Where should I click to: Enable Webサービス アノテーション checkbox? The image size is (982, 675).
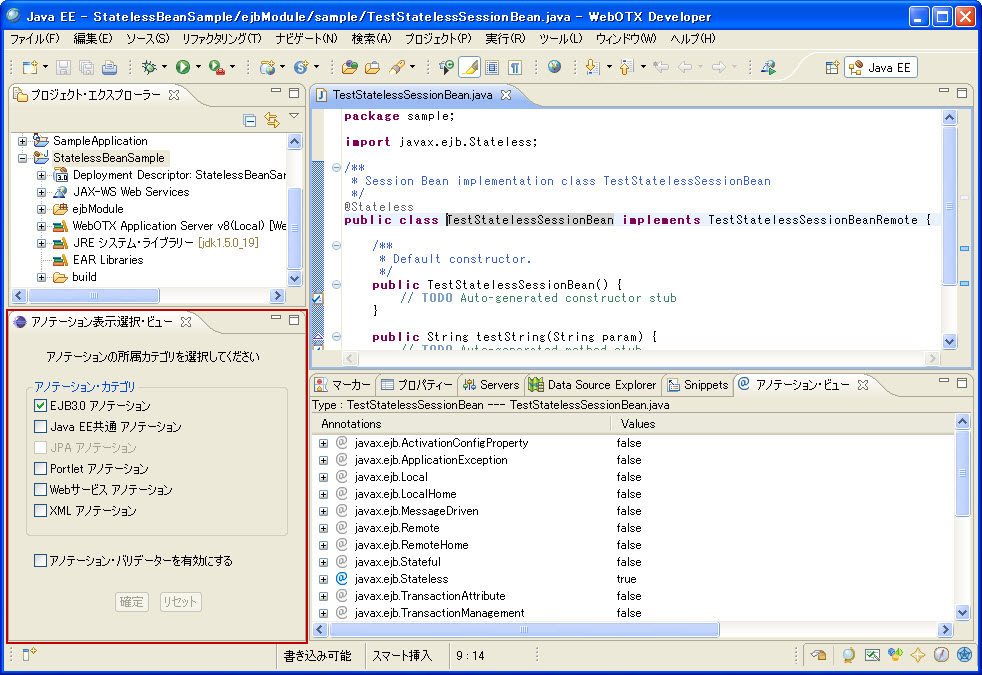click(41, 490)
